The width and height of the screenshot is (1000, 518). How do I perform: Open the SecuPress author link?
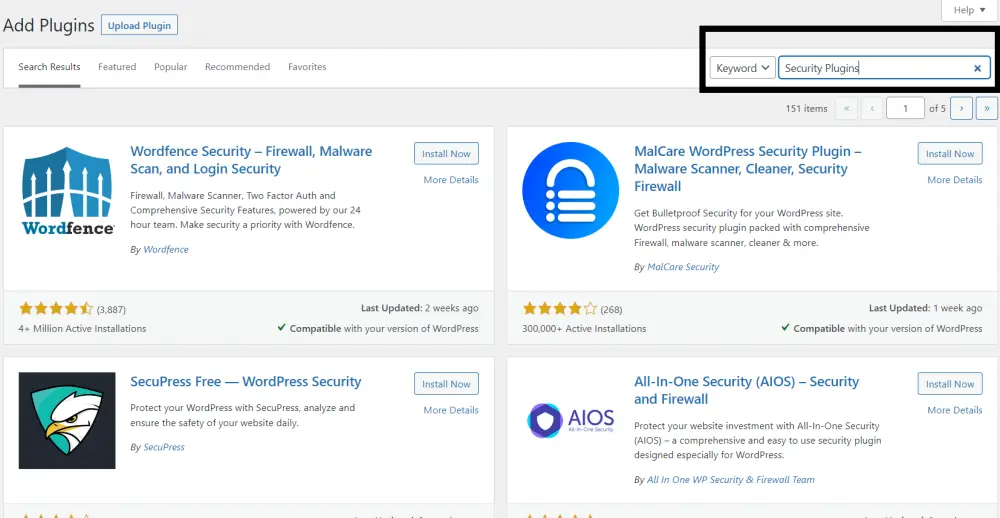(164, 447)
